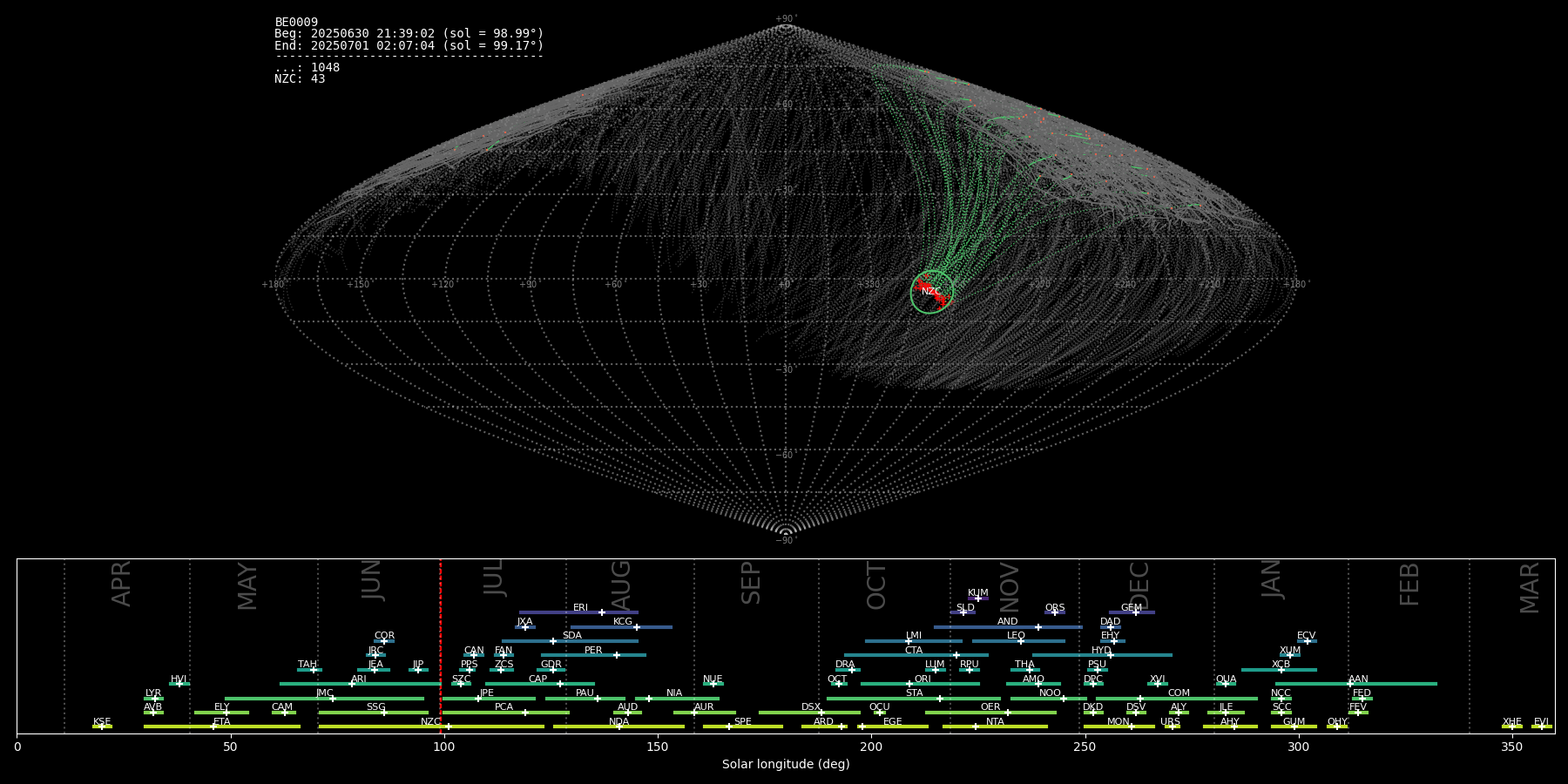This screenshot has width=1568, height=784.
Task: Click the +90 north pole label on the map
Action: [786, 19]
